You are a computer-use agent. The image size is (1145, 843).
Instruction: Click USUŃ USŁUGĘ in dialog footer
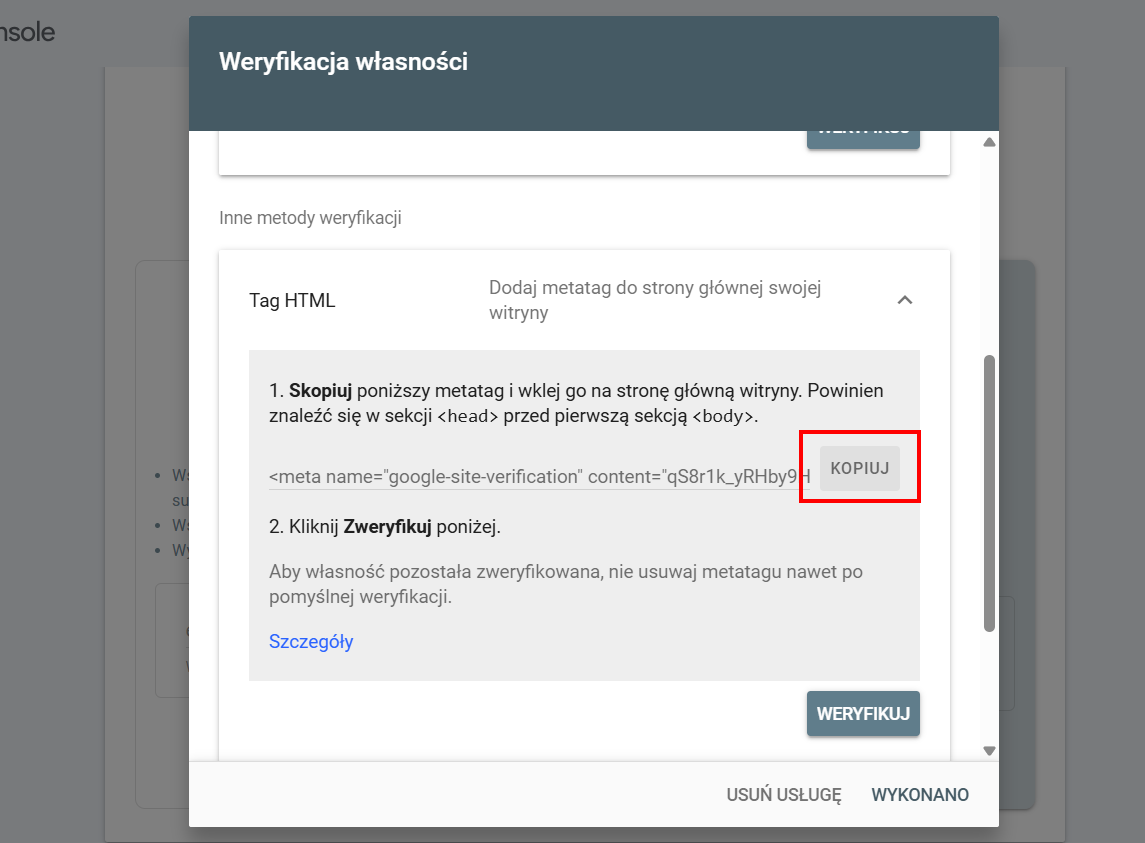784,795
